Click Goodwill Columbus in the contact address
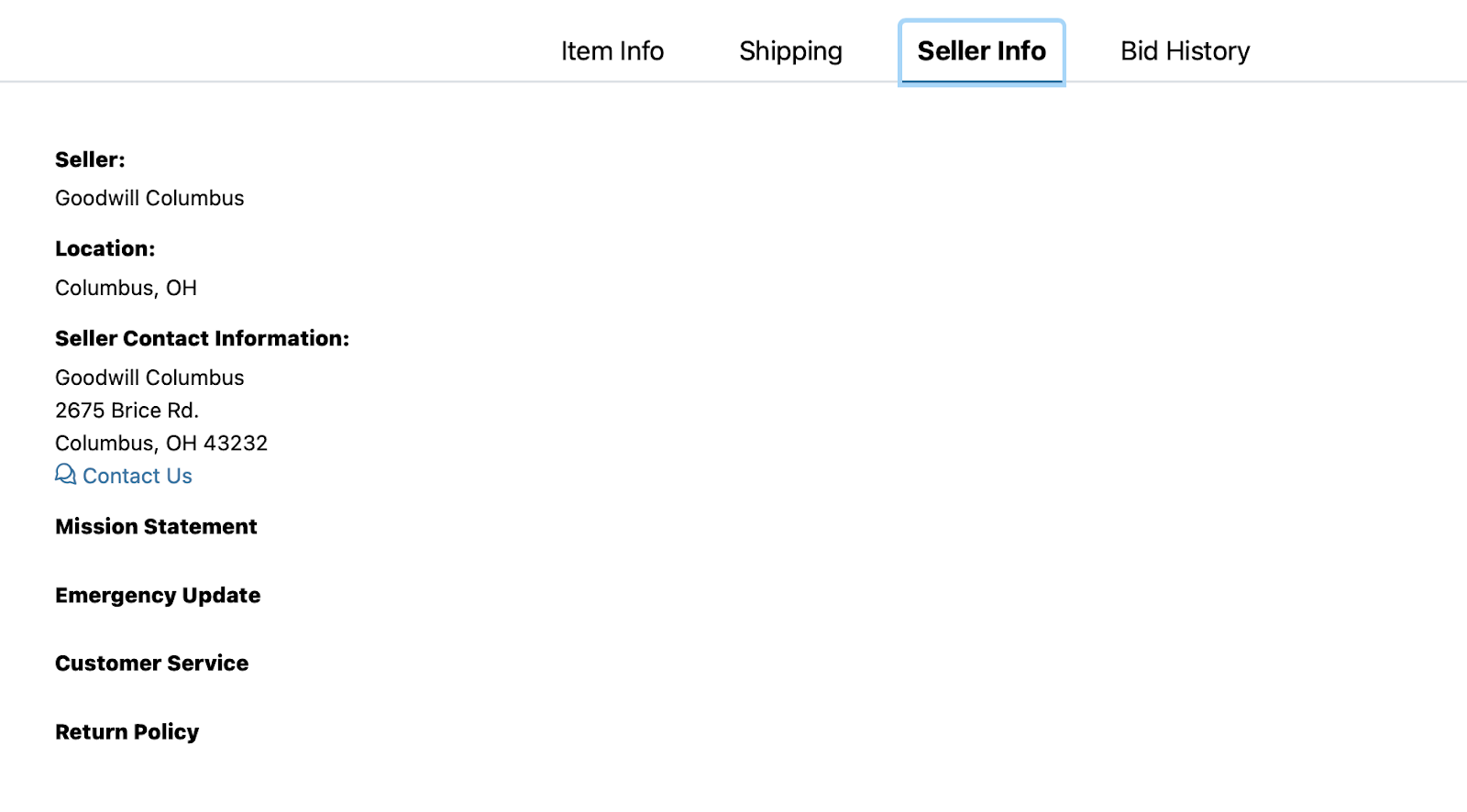Screen dimensions: 1467x812 coord(149,378)
